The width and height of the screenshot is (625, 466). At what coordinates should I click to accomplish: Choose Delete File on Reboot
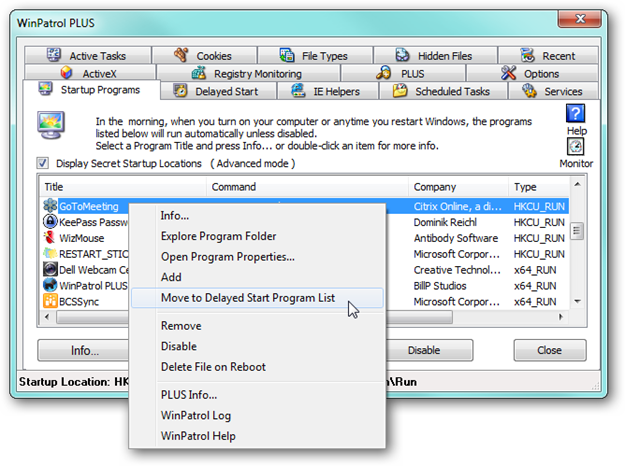(x=257, y=367)
